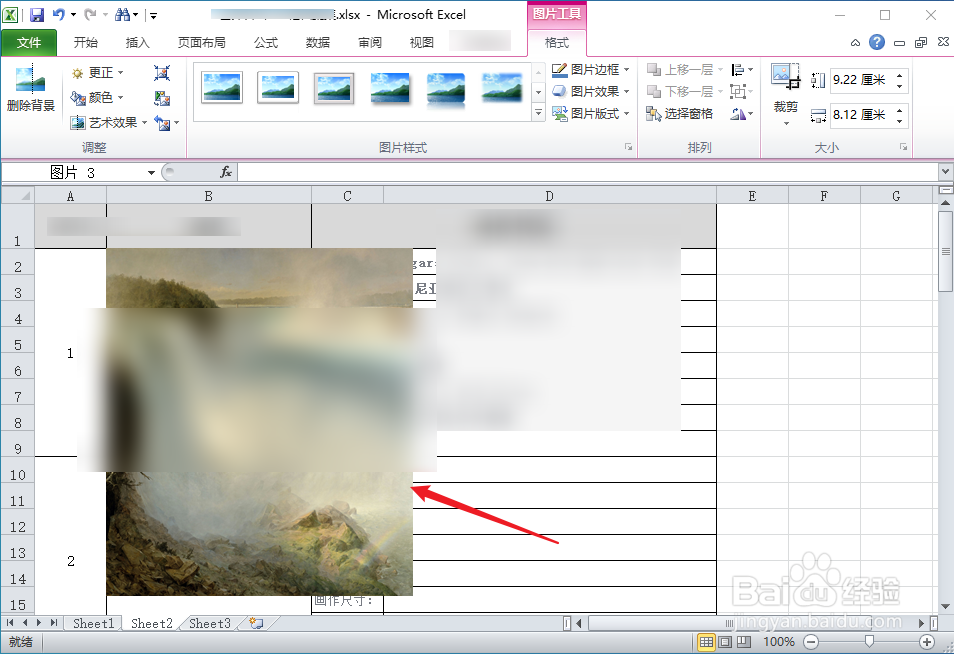The image size is (954, 654).
Task: Apply the first picture style thumbnail
Action: [222, 87]
